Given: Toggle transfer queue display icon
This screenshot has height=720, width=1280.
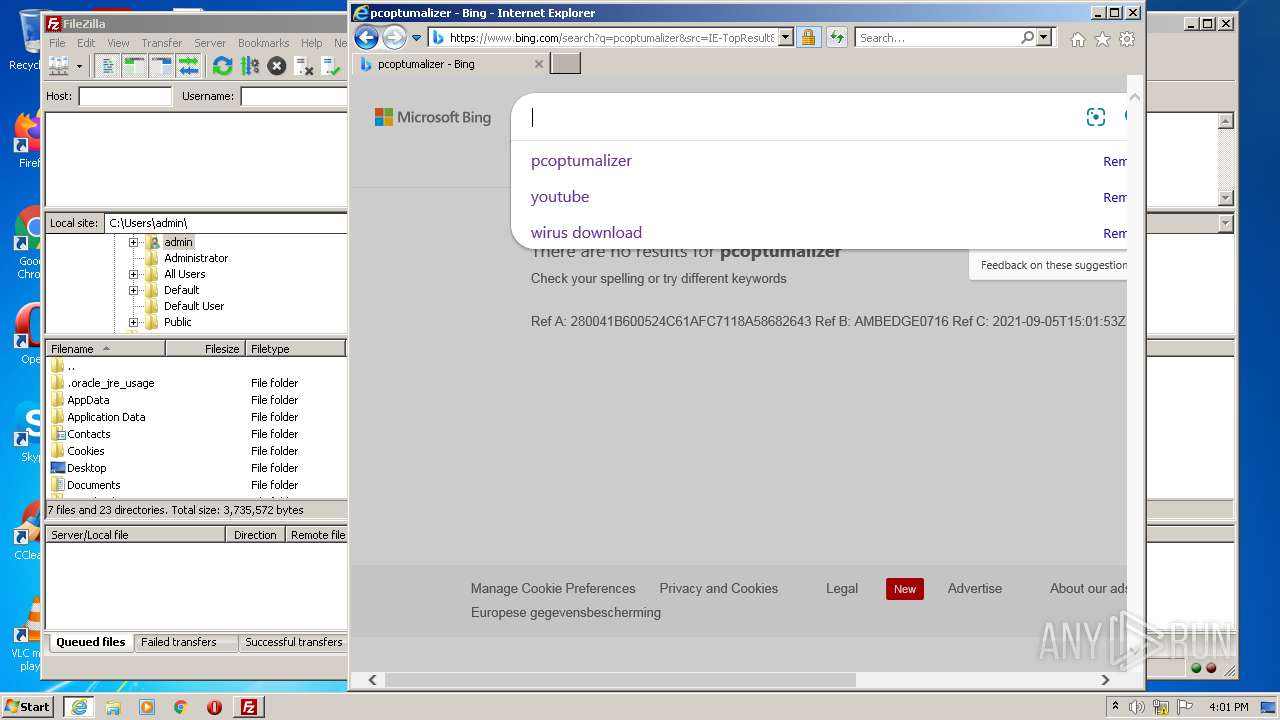Looking at the screenshot, I should 188,66.
